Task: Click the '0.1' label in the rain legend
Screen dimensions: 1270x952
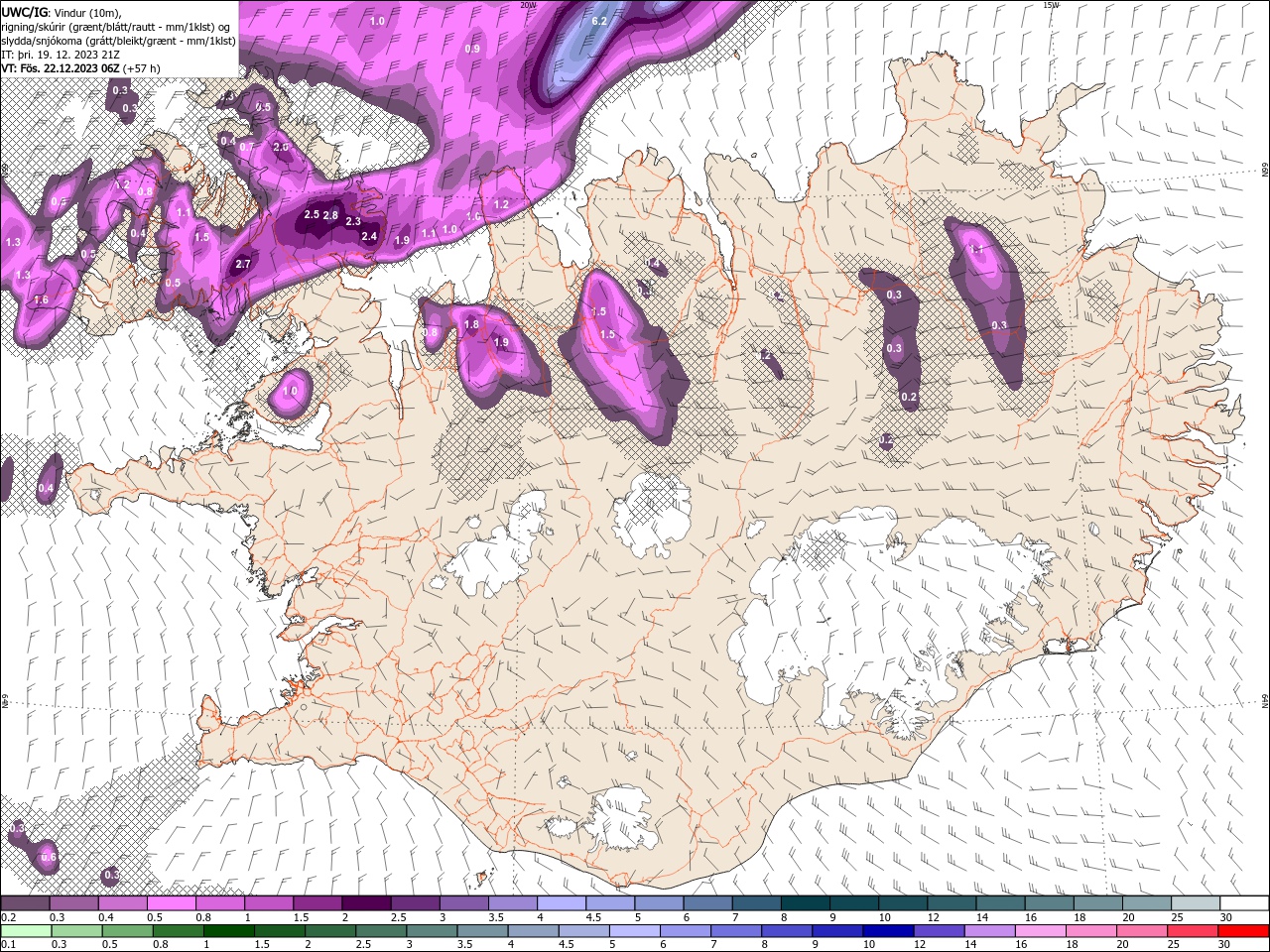Action: click(8, 945)
